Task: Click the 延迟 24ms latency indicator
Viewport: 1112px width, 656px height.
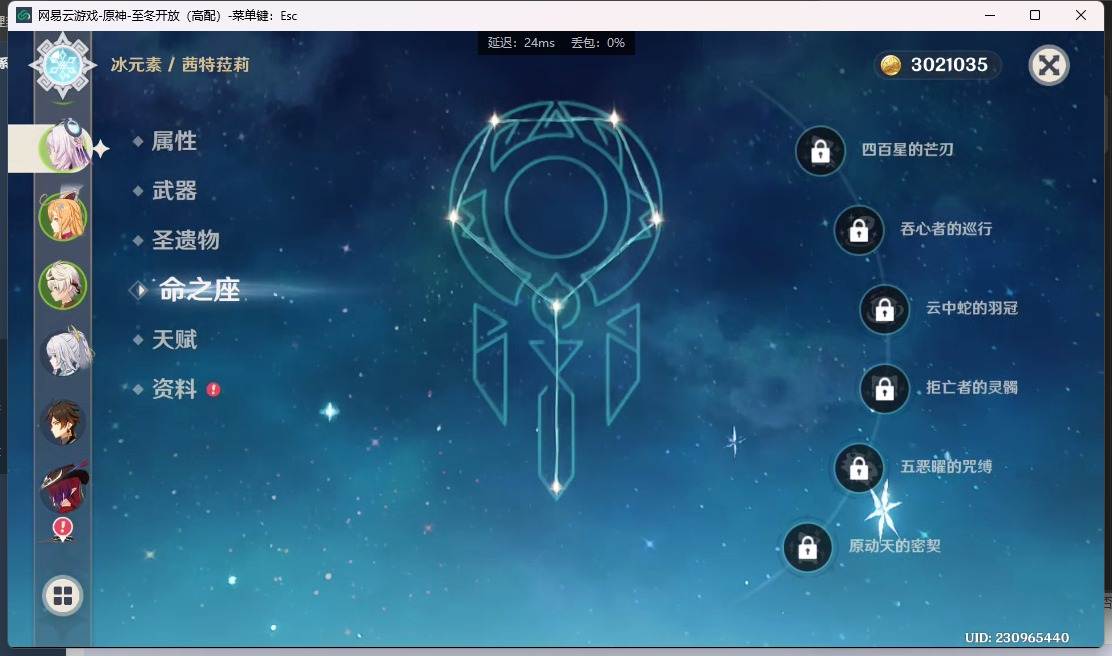Action: tap(521, 43)
